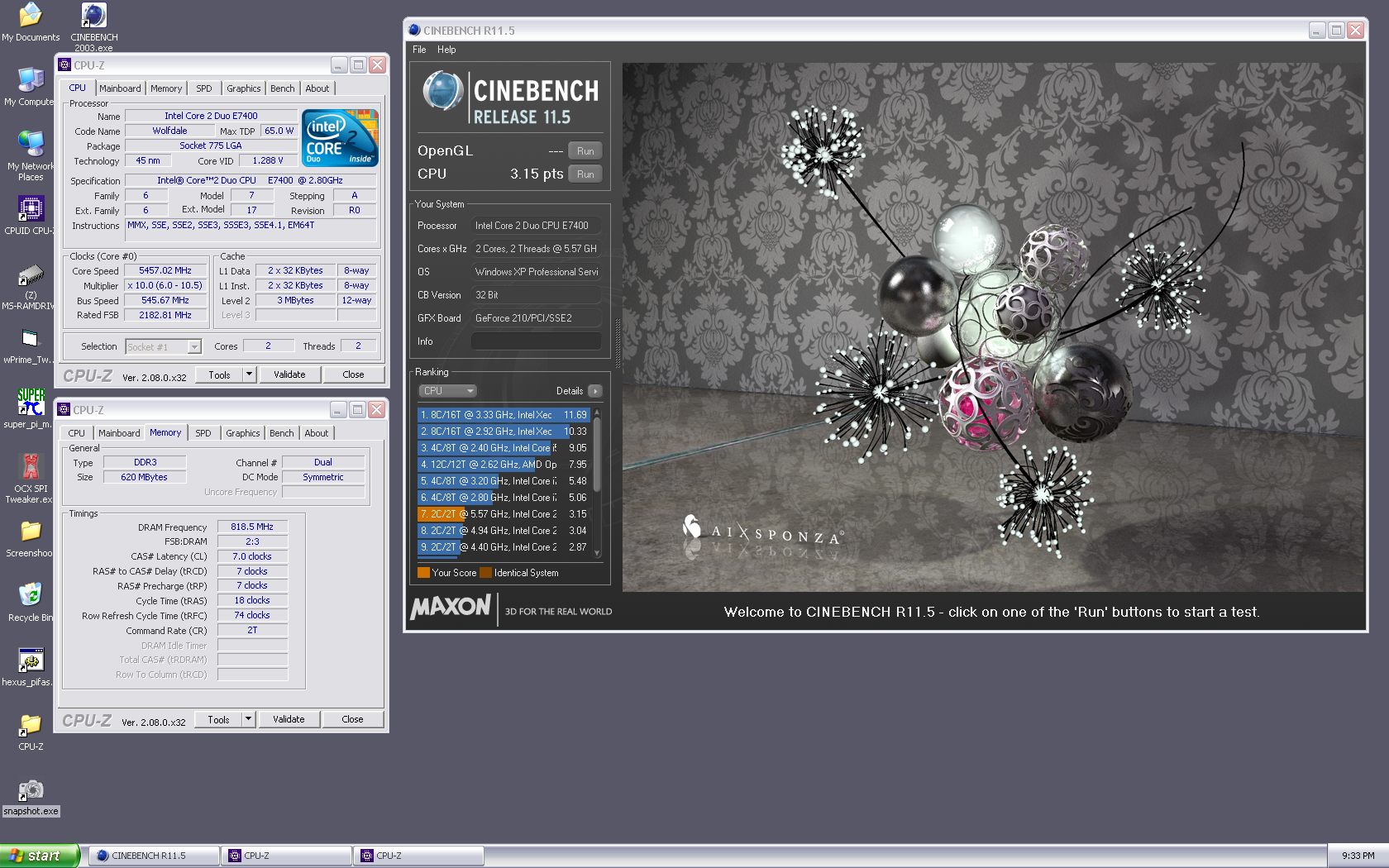Switch to CINEBENCH R11.5 in the taskbar
The image size is (1389, 868).
pyautogui.click(x=154, y=856)
